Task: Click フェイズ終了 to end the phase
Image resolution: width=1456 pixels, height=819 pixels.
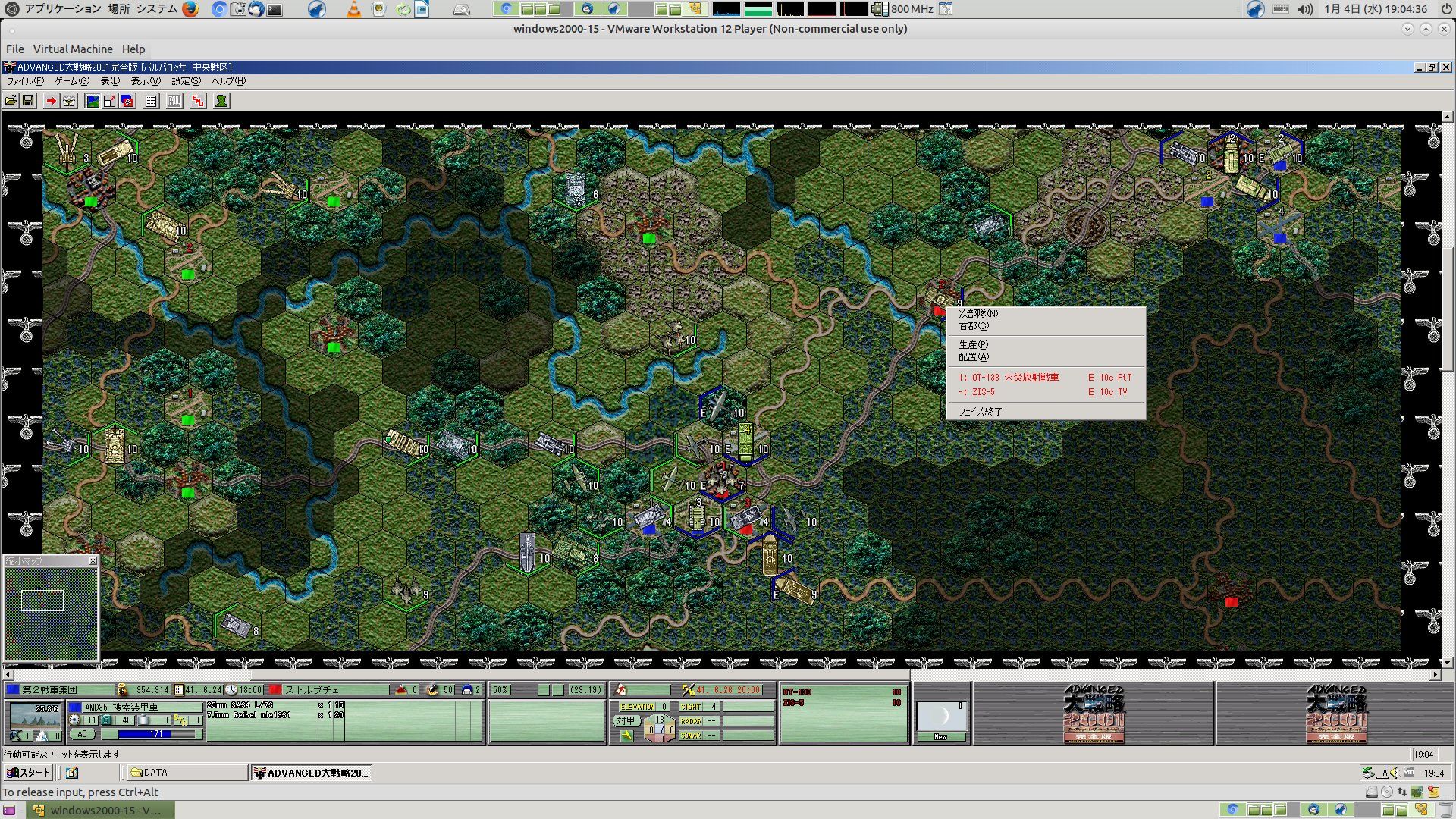Action: tap(1046, 412)
